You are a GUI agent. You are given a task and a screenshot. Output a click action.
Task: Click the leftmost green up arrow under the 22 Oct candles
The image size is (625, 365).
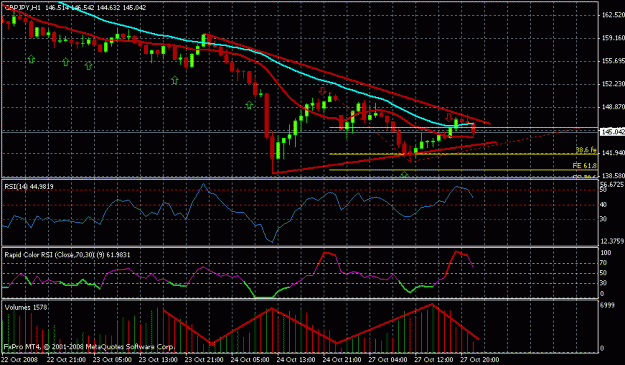coord(31,59)
